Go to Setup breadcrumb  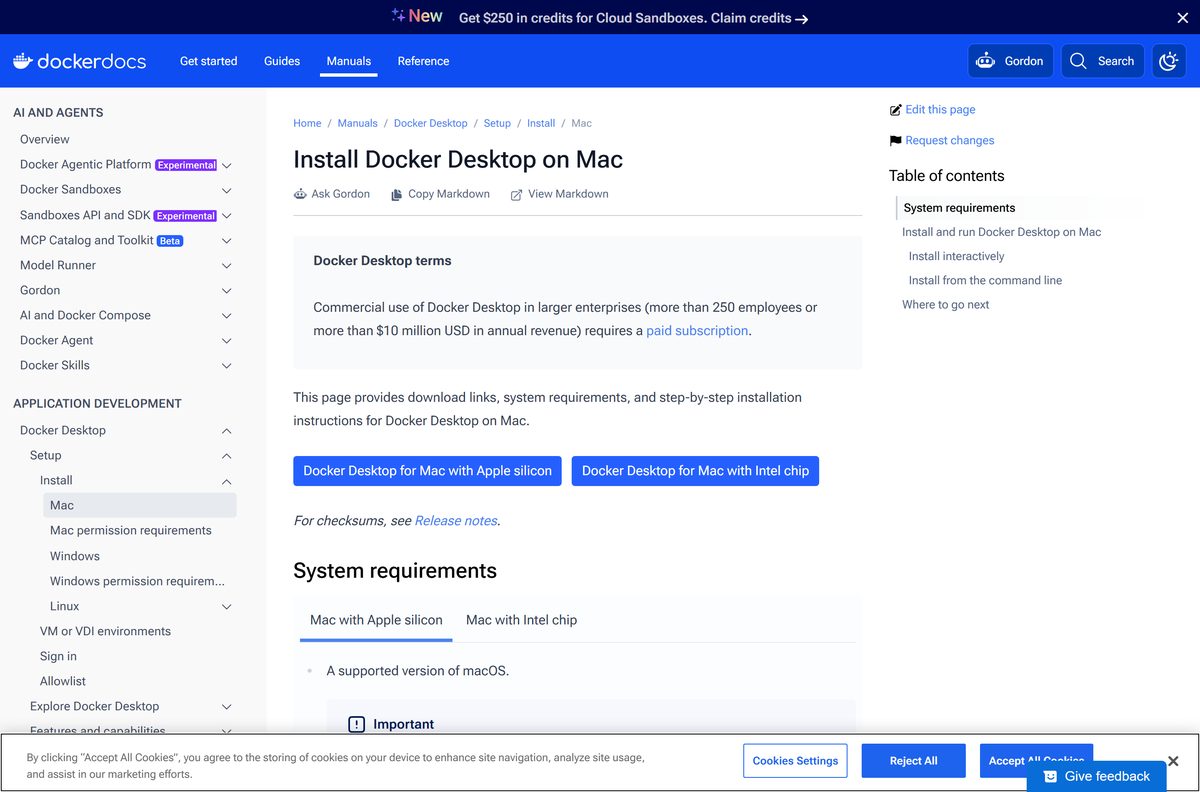tap(497, 123)
